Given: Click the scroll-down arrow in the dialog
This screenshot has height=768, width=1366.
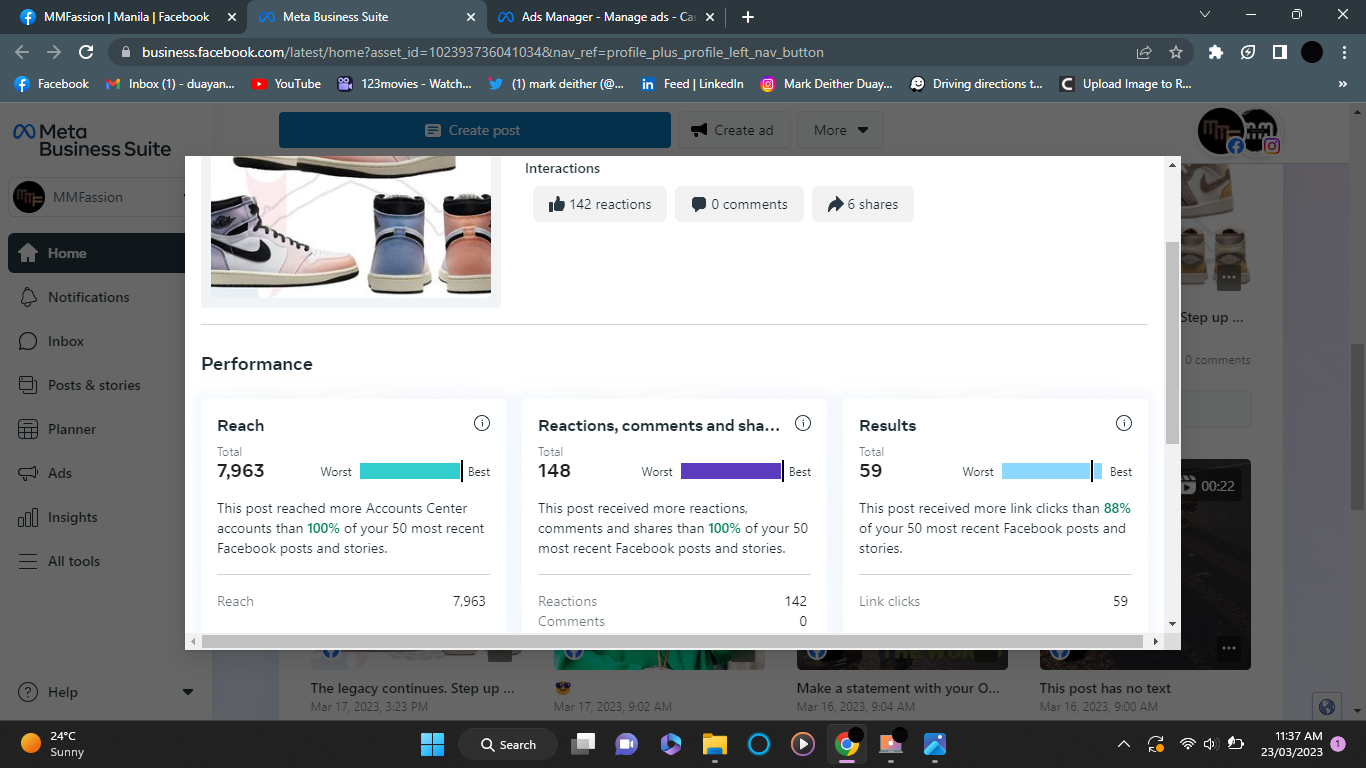Looking at the screenshot, I should click(1172, 622).
